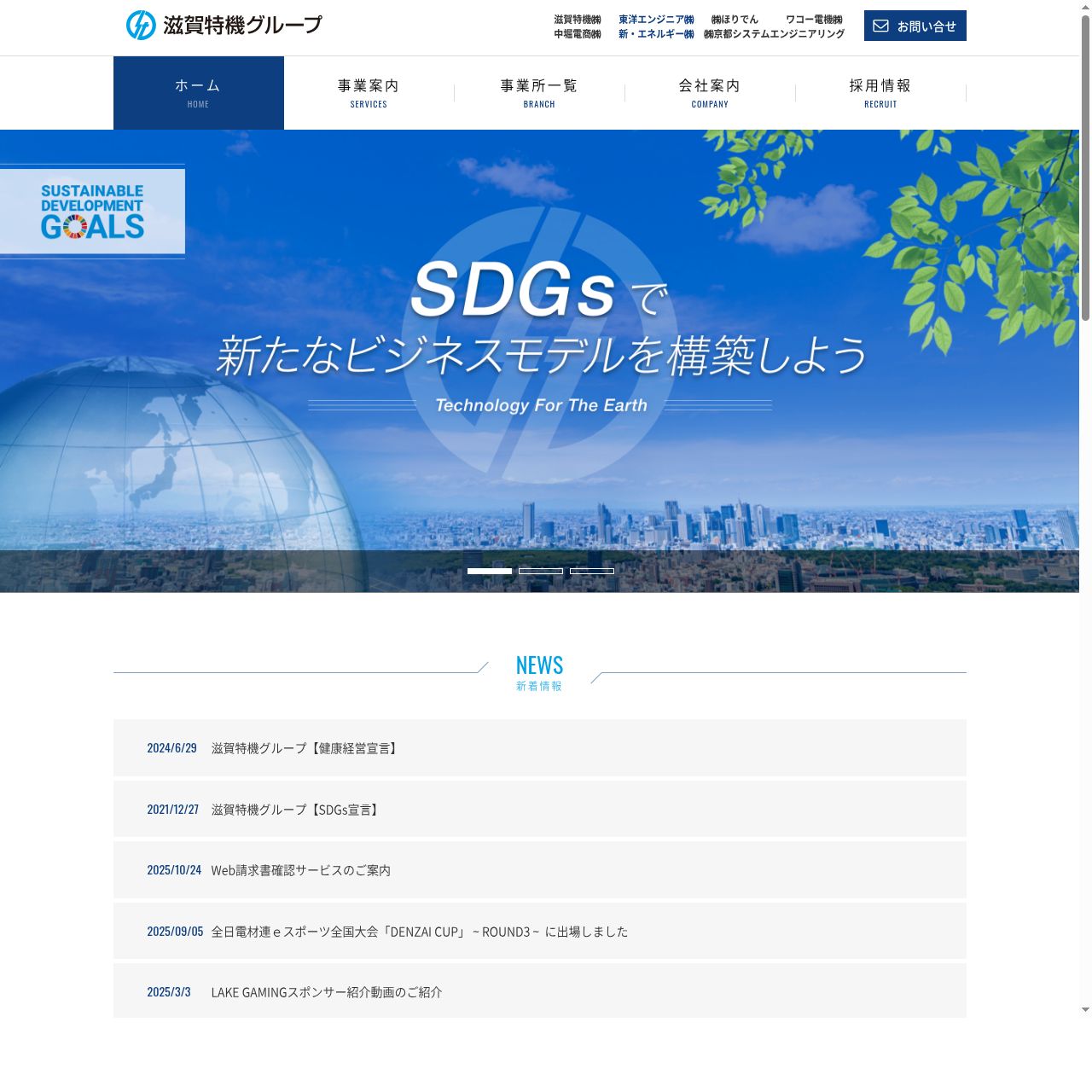Go to 事業所一覧 BRANCH menu
This screenshot has height=1092, width=1092.
(x=539, y=93)
